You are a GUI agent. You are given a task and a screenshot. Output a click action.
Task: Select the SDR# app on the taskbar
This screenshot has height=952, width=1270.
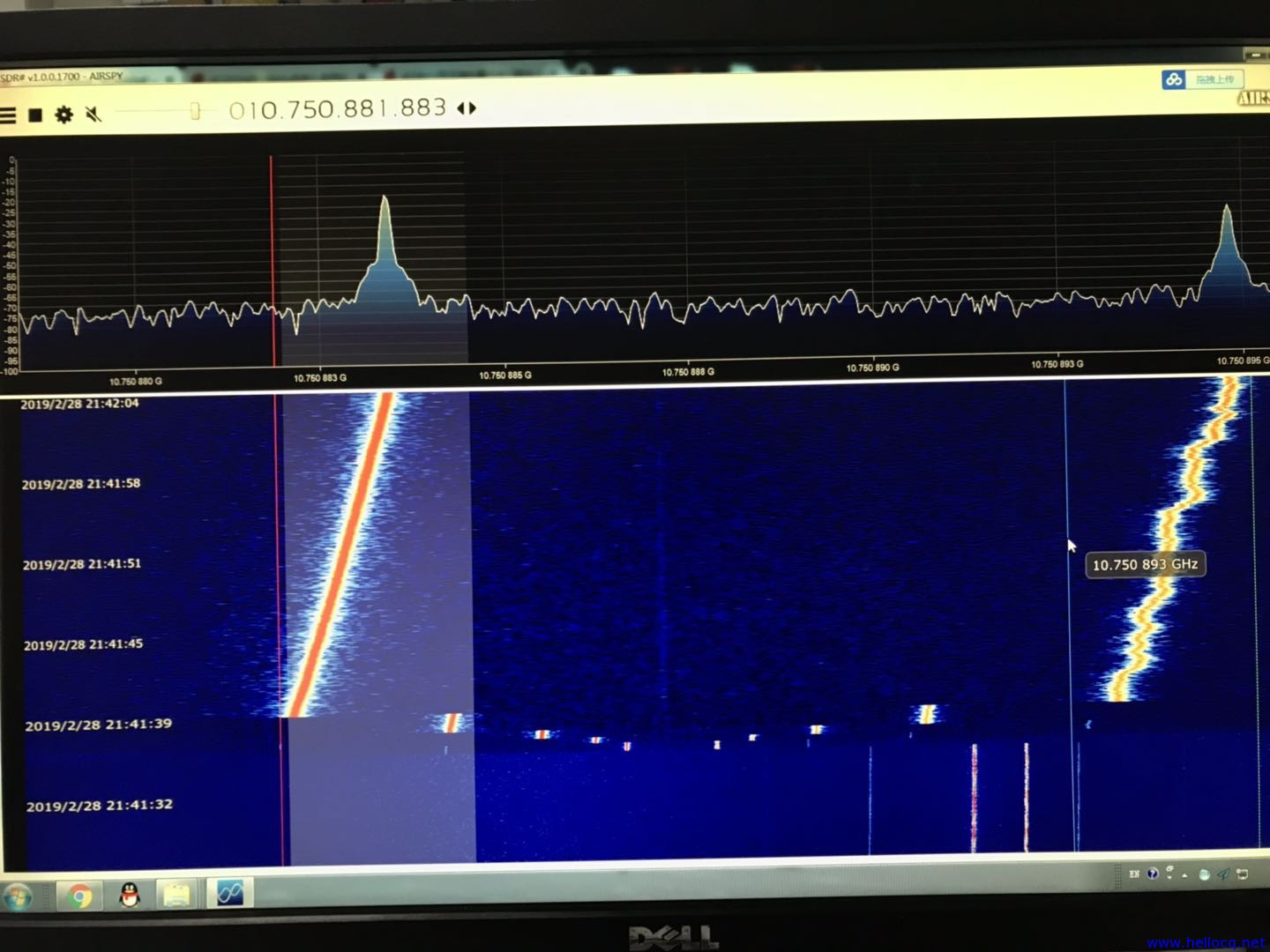coord(229,893)
